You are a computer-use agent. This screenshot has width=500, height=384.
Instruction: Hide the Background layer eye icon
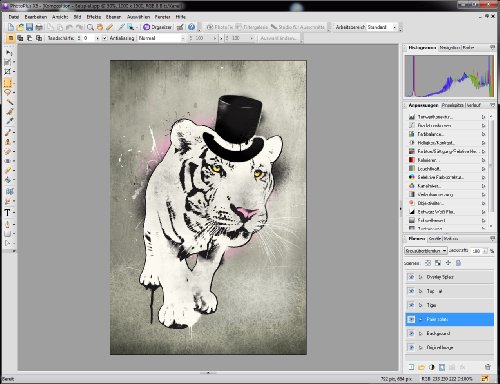[411, 333]
